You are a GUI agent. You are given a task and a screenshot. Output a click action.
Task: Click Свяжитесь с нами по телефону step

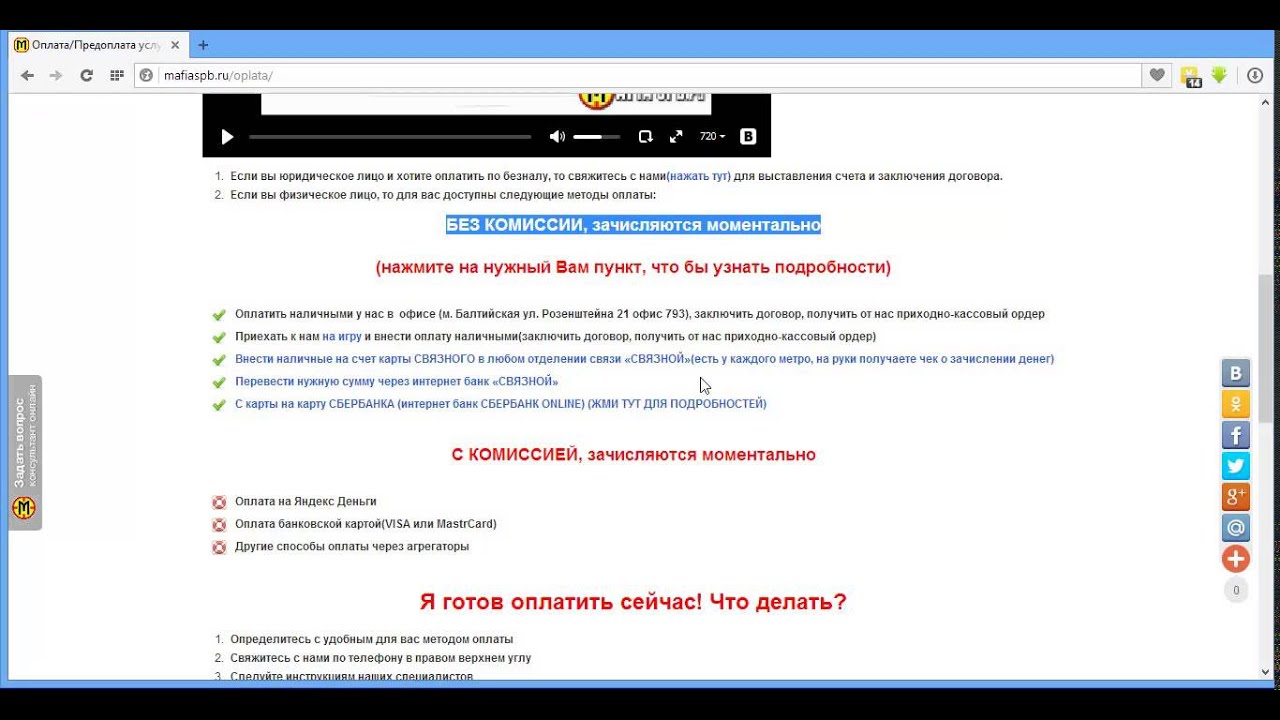380,659
